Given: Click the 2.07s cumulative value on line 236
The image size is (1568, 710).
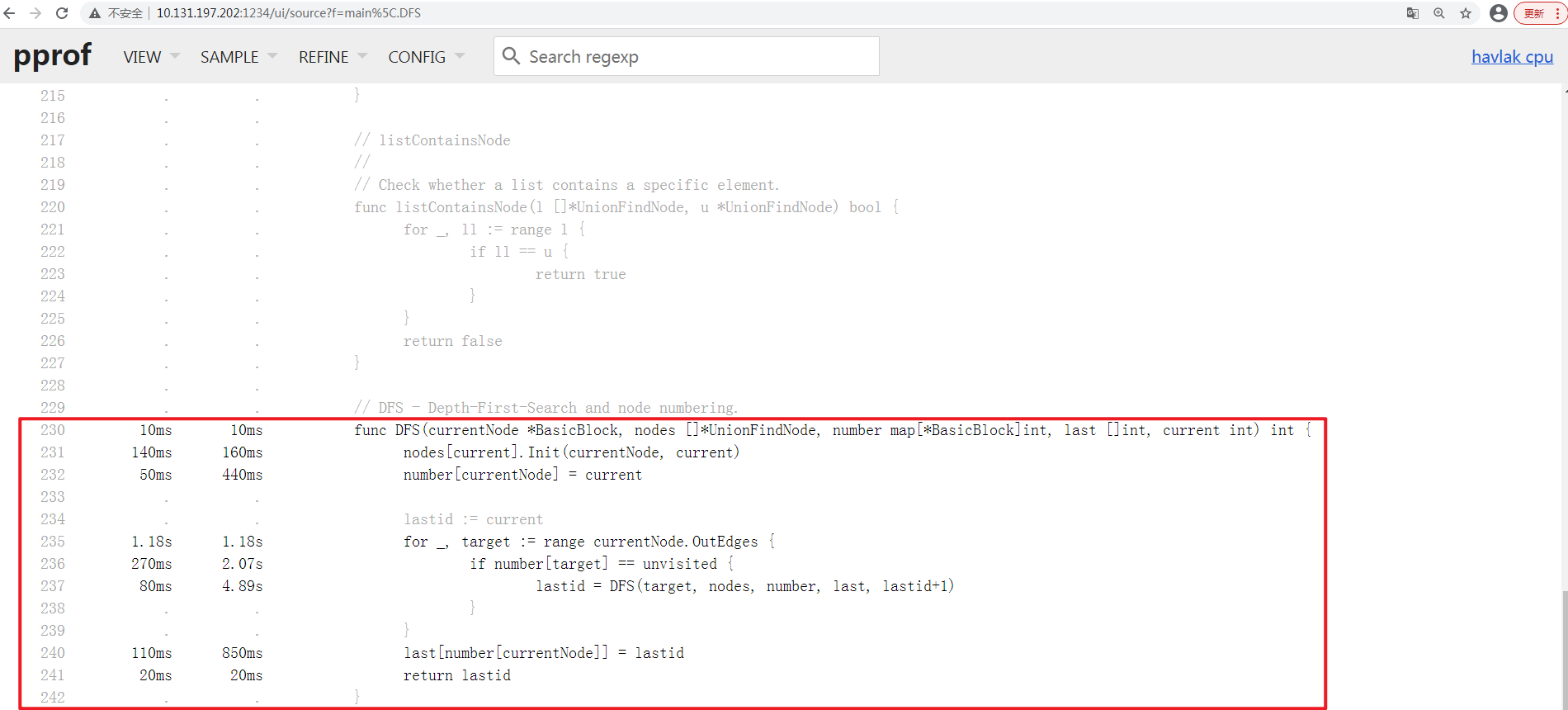Looking at the screenshot, I should tap(243, 564).
